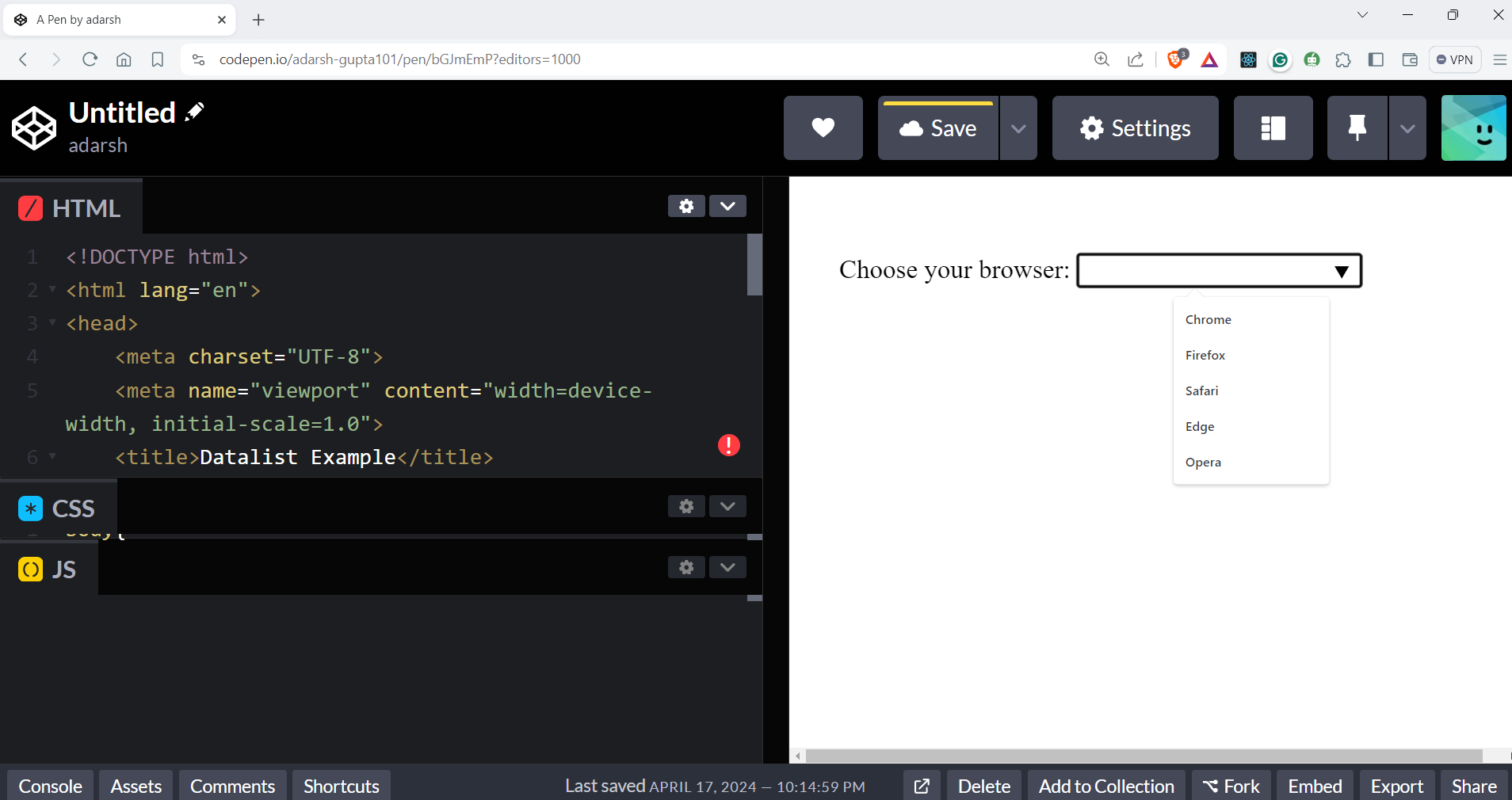The image size is (1512, 800).
Task: Click the red error indicator icon
Action: (728, 445)
